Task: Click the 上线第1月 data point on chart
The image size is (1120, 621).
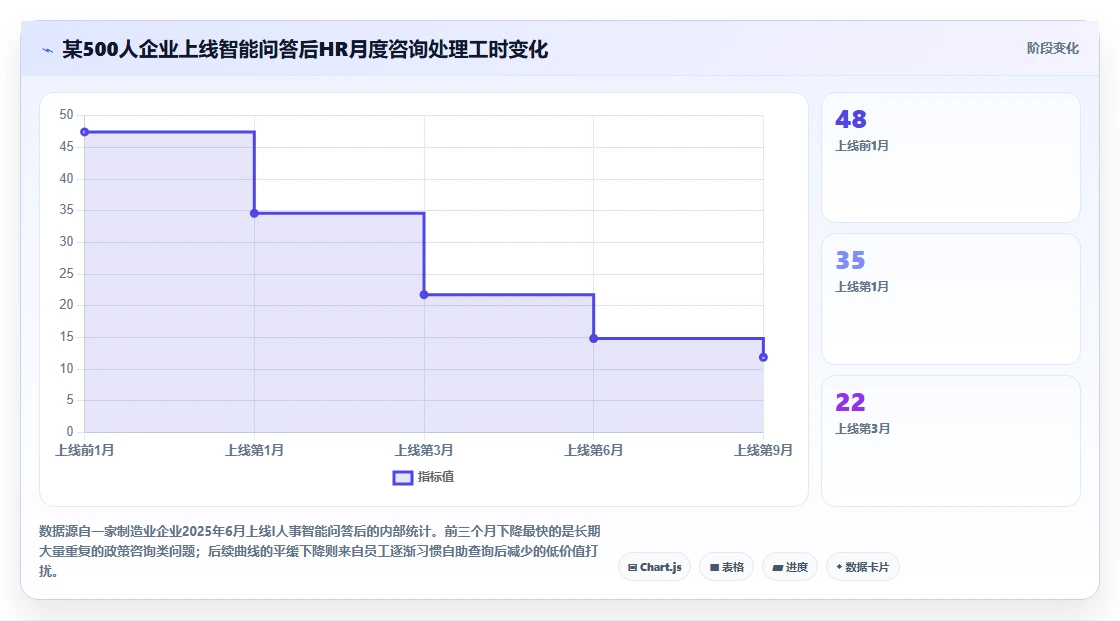Action: pyautogui.click(x=254, y=213)
